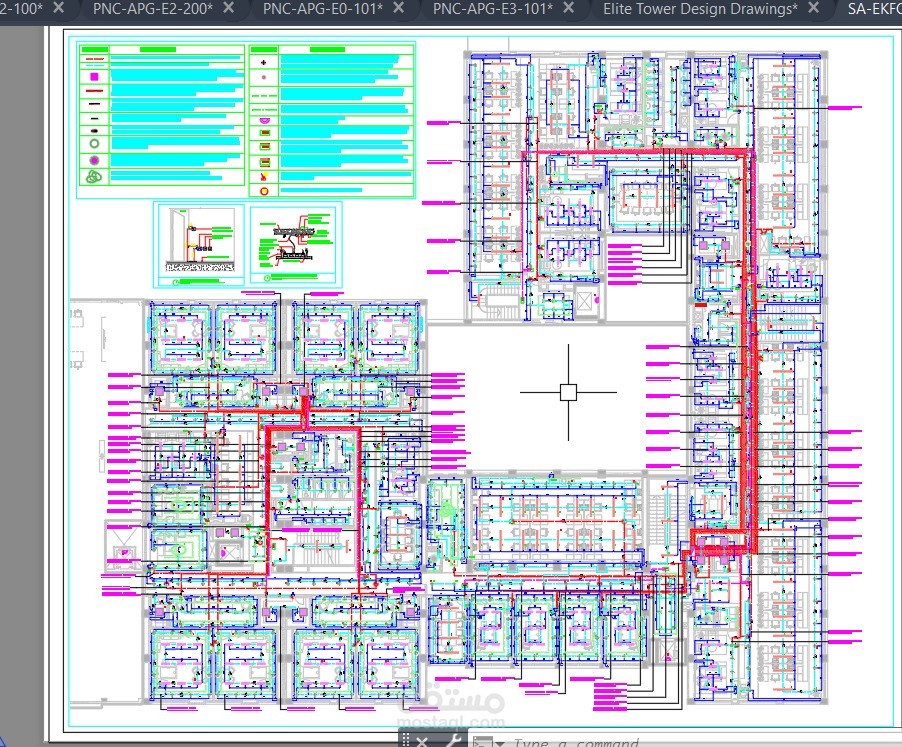Close the PNC-APG-E0-101 tab

tap(398, 8)
